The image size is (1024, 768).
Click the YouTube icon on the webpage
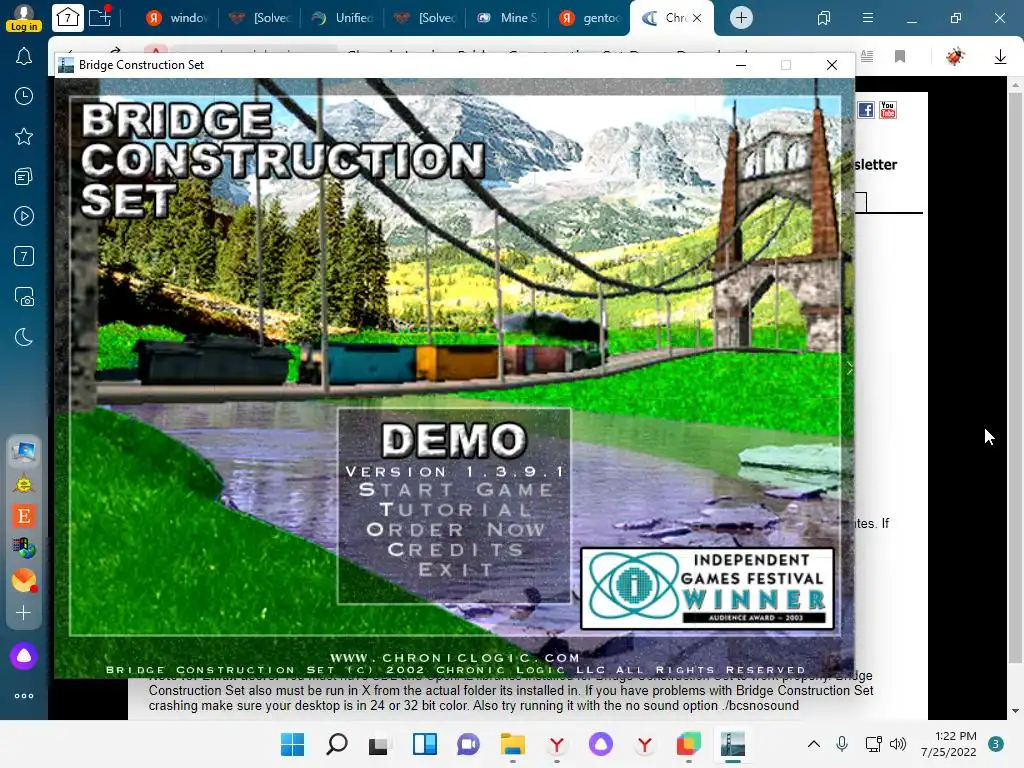pyautogui.click(x=888, y=110)
